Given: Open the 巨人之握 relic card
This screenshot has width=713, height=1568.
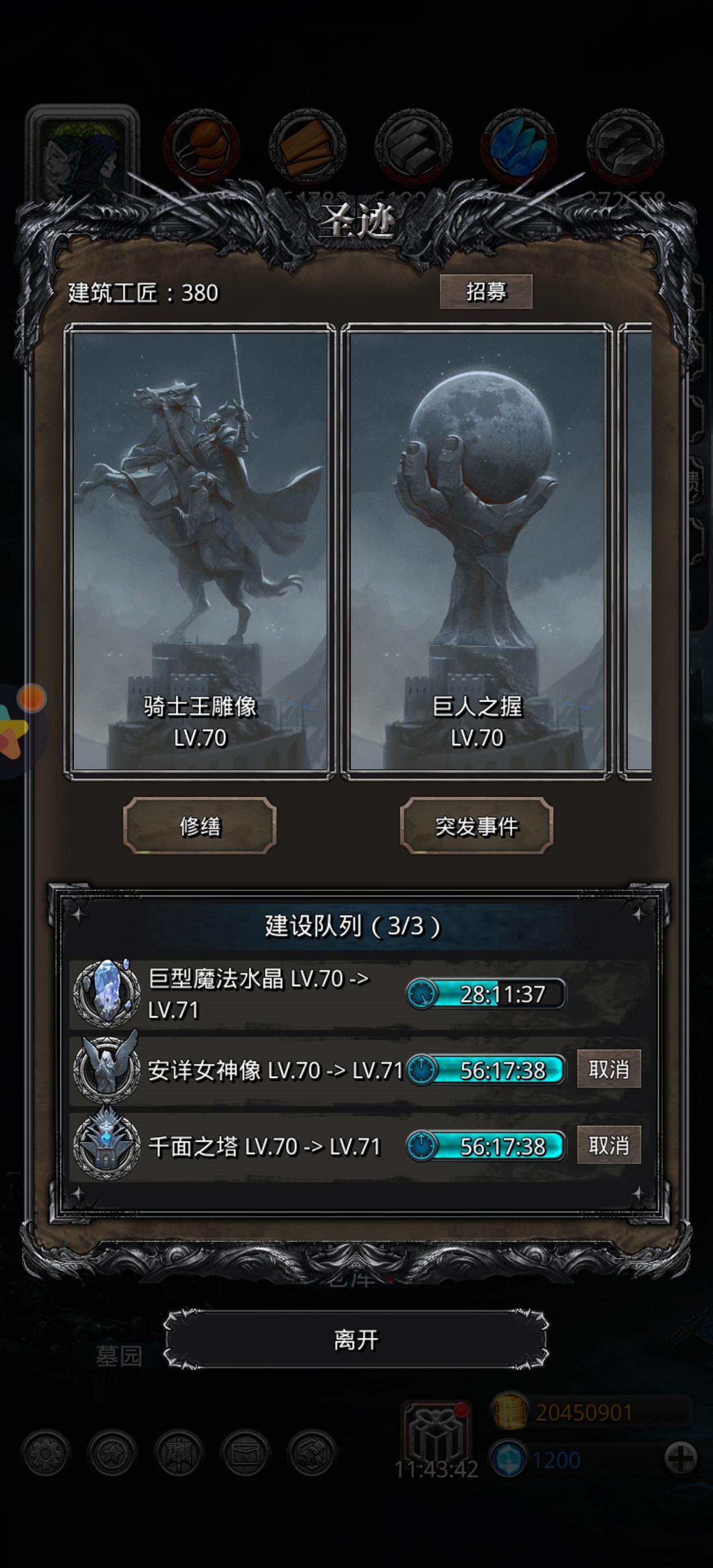Looking at the screenshot, I should coord(477,552).
